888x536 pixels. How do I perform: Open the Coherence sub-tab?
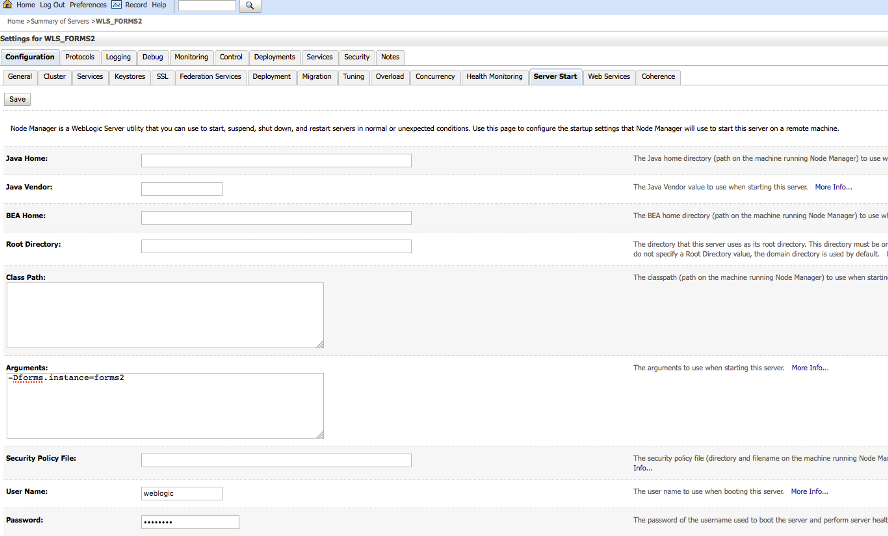(x=658, y=77)
